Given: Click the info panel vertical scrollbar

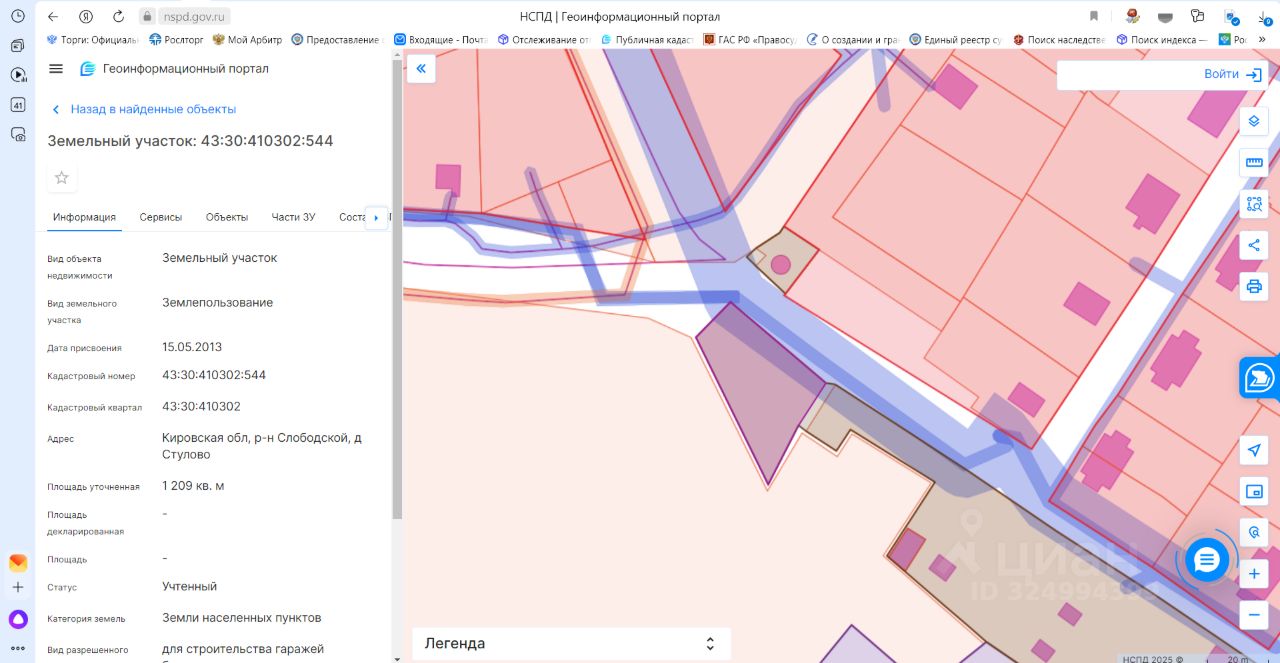Looking at the screenshot, I should coord(397,290).
